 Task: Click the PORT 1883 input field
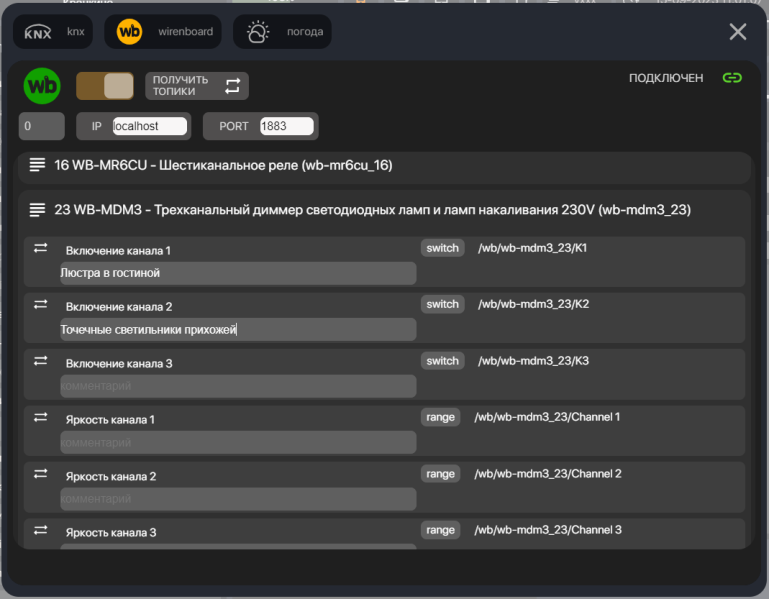click(x=286, y=126)
